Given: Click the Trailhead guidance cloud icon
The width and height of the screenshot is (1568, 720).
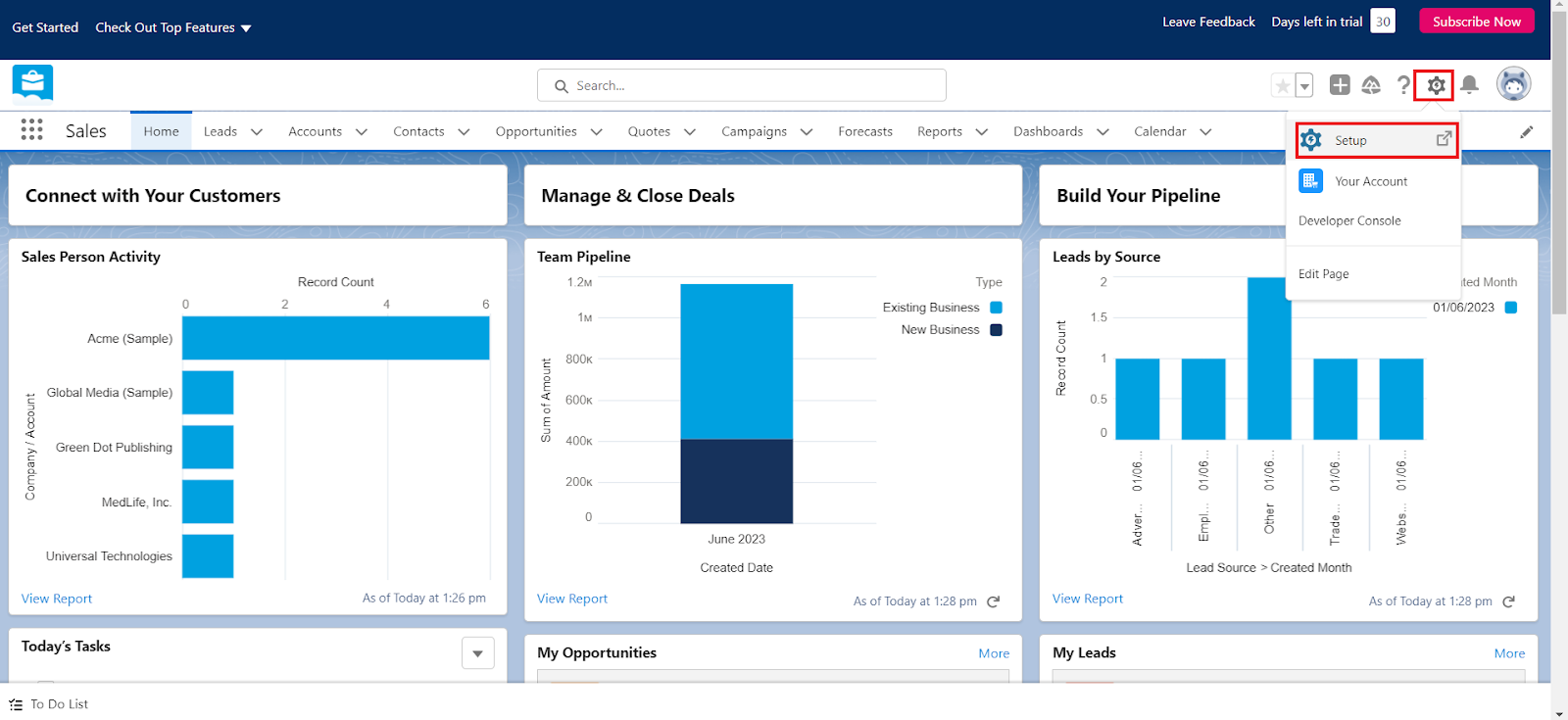Looking at the screenshot, I should coord(1371,85).
